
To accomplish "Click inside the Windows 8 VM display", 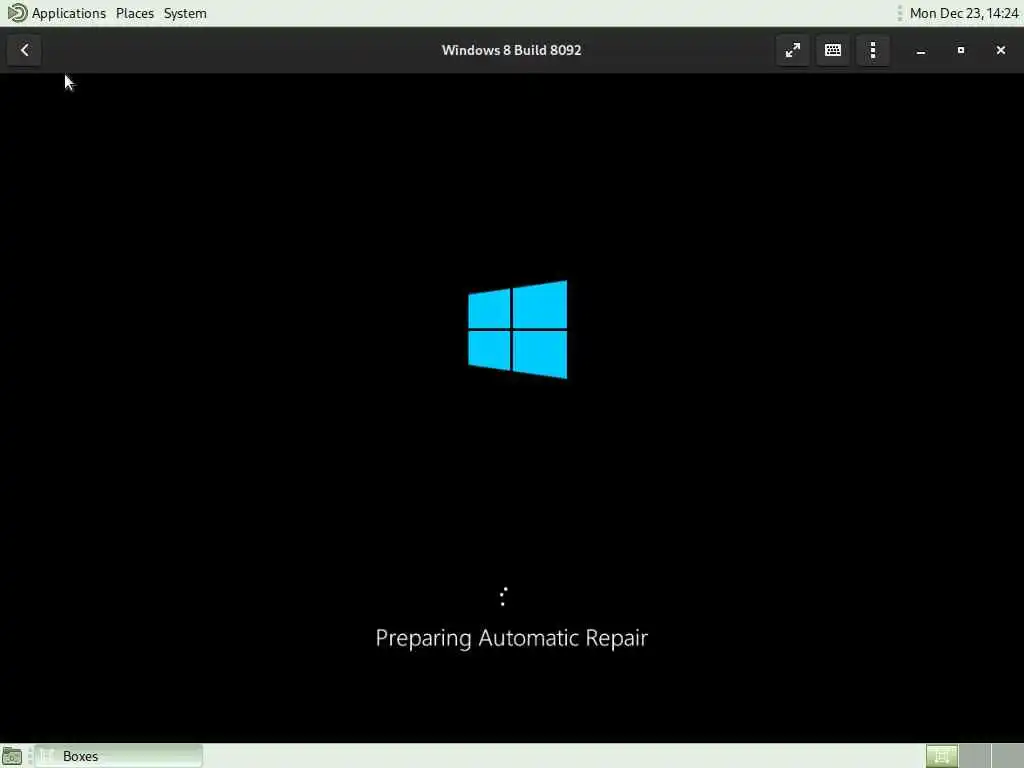I will point(512,408).
